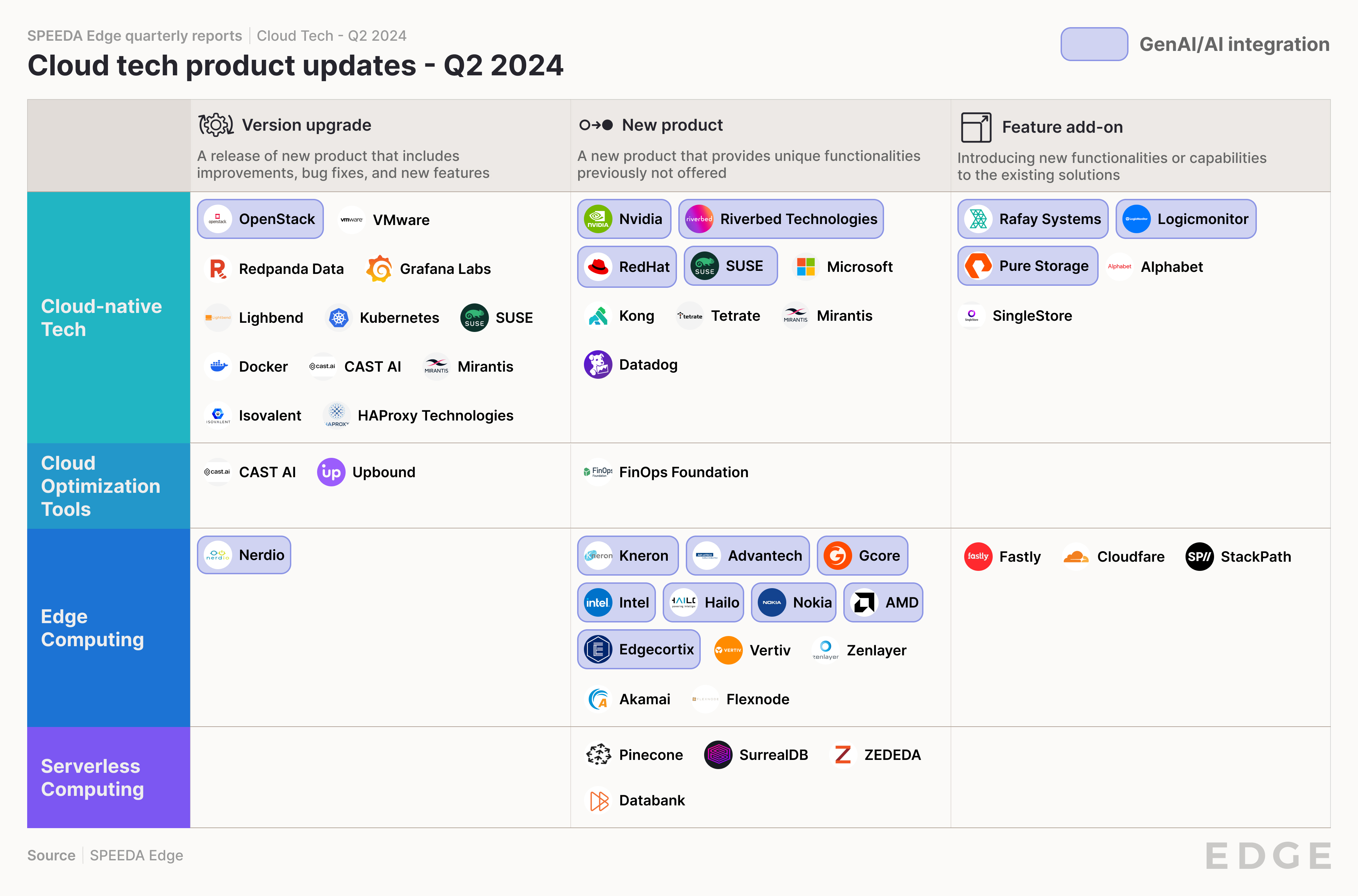Click the Datadog dog logo

(598, 365)
